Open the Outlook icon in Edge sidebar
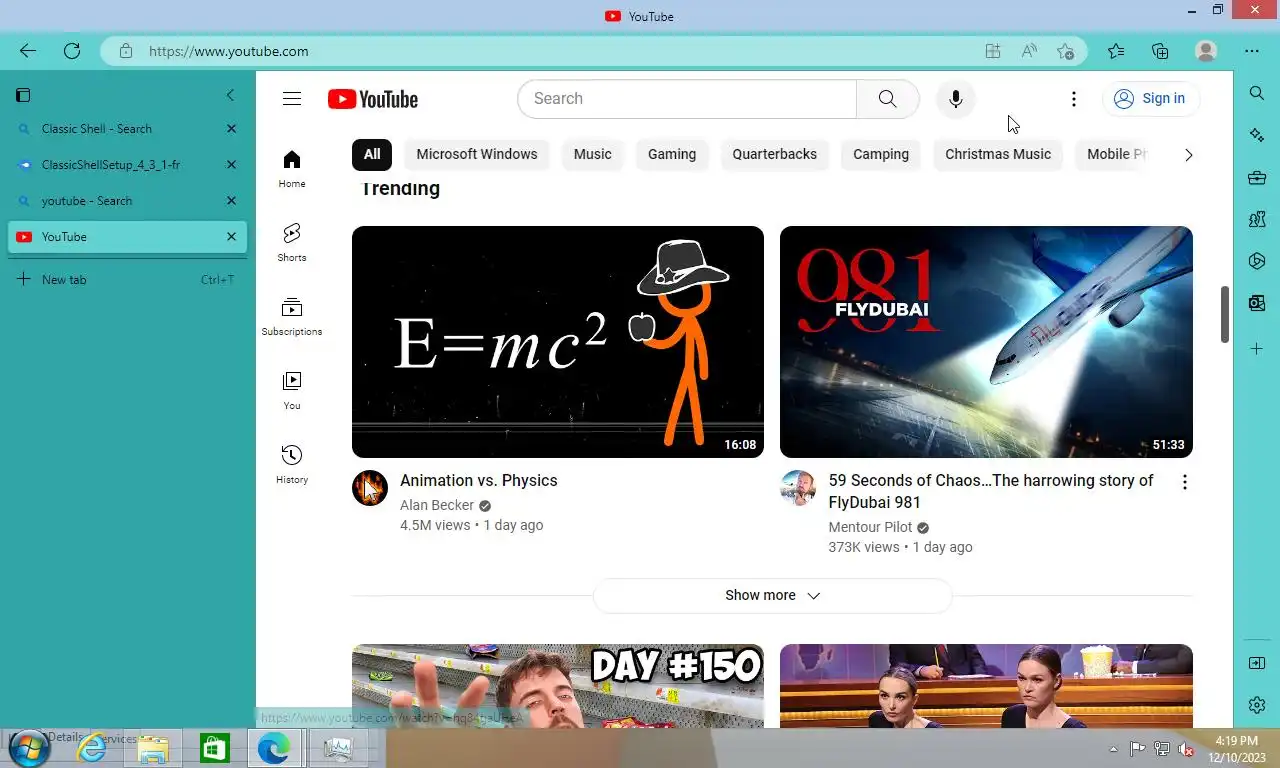Viewport: 1280px width, 768px height. (1257, 303)
